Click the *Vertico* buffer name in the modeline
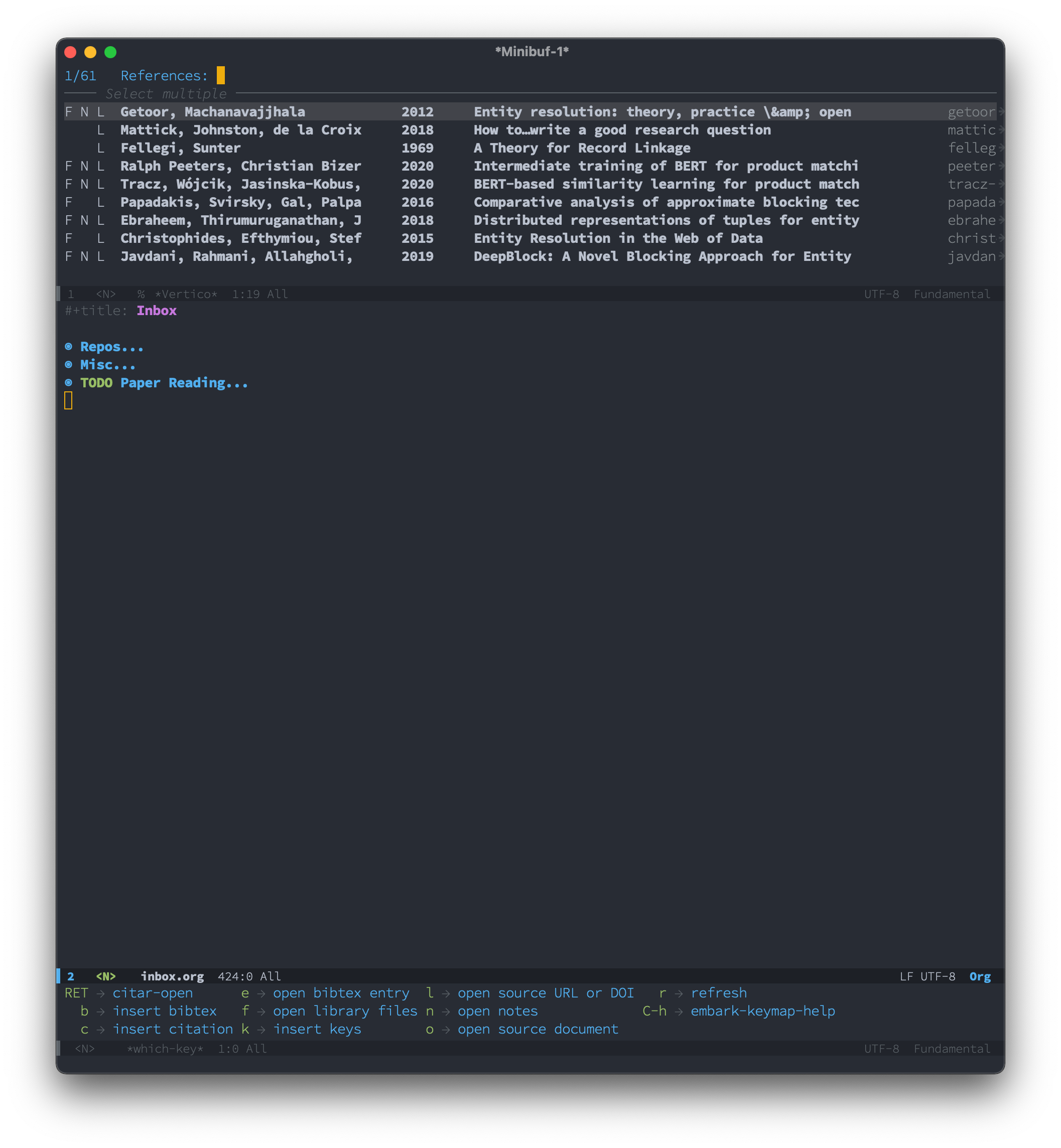1061x1148 pixels. pyautogui.click(x=185, y=294)
